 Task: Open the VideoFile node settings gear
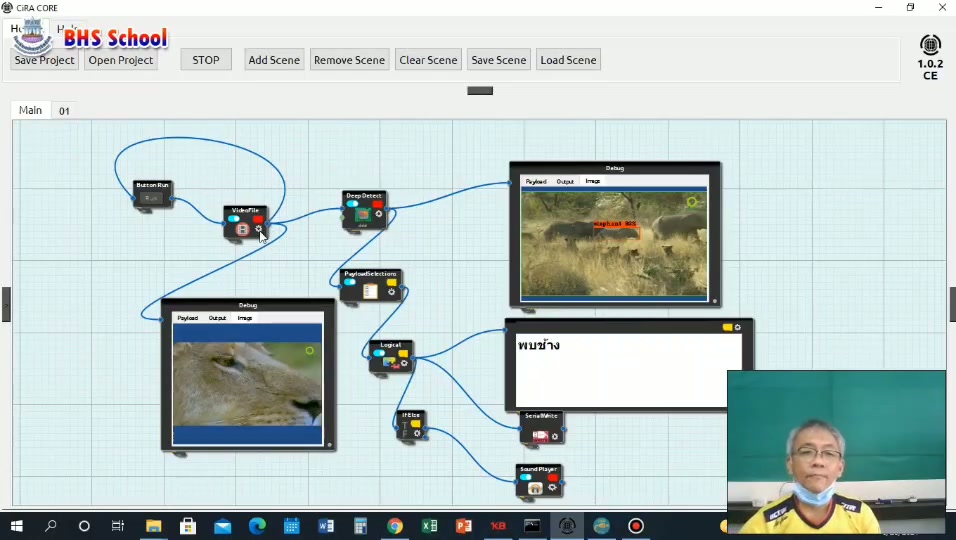[x=259, y=229]
